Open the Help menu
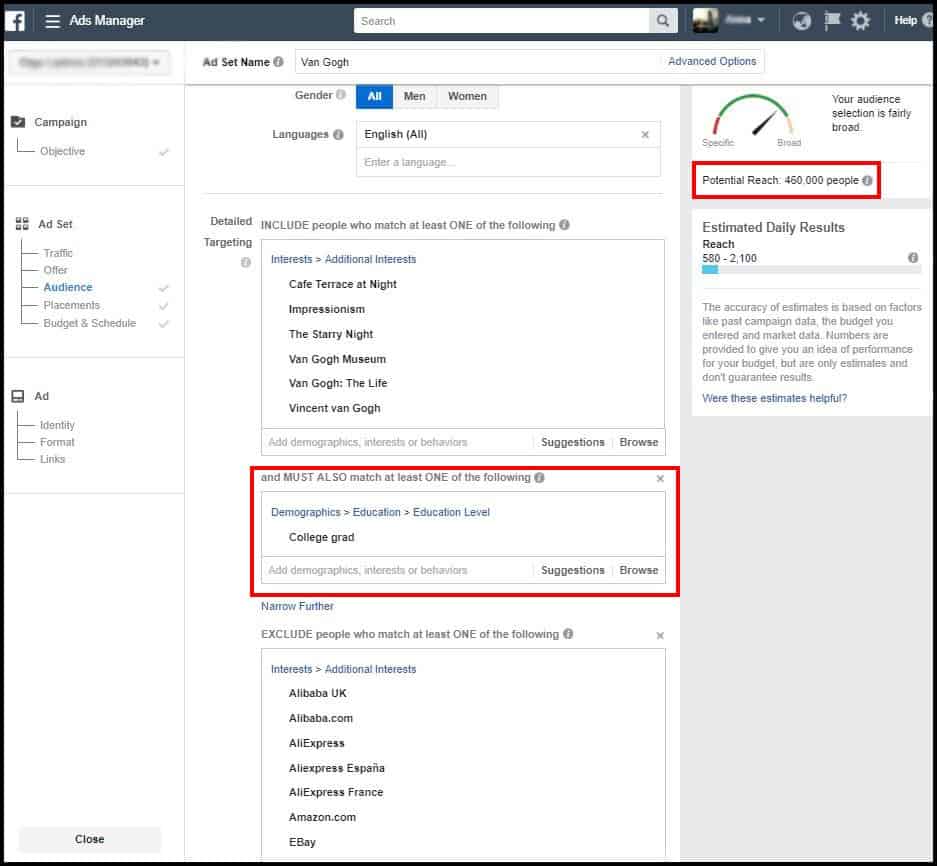The height and width of the screenshot is (866, 937). [x=906, y=21]
